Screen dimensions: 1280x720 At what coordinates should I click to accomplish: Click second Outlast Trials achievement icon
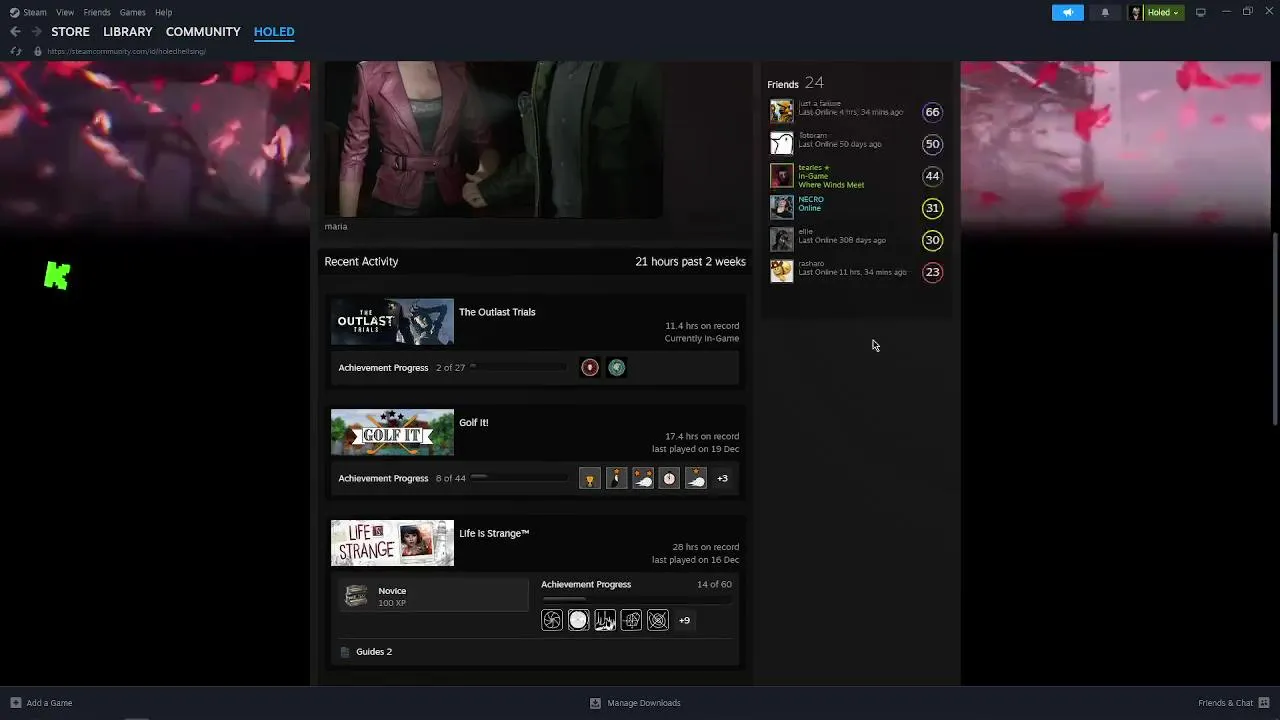[x=617, y=368]
